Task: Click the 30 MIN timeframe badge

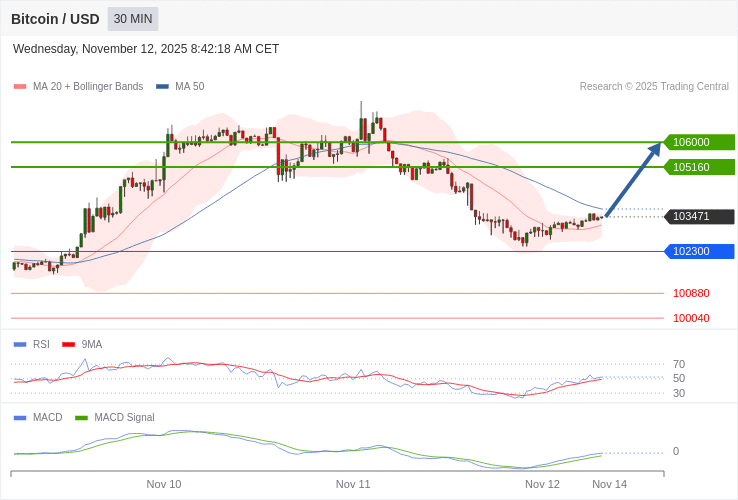Action: (x=133, y=19)
